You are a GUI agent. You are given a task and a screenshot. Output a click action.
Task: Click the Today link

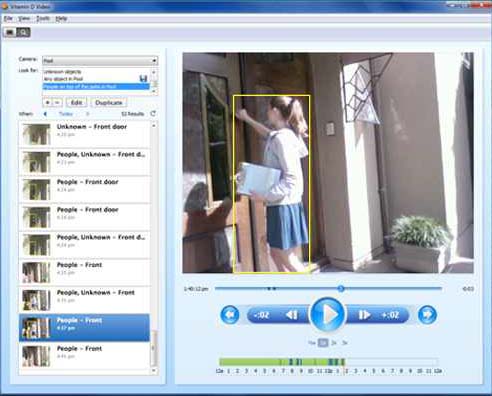(x=66, y=114)
